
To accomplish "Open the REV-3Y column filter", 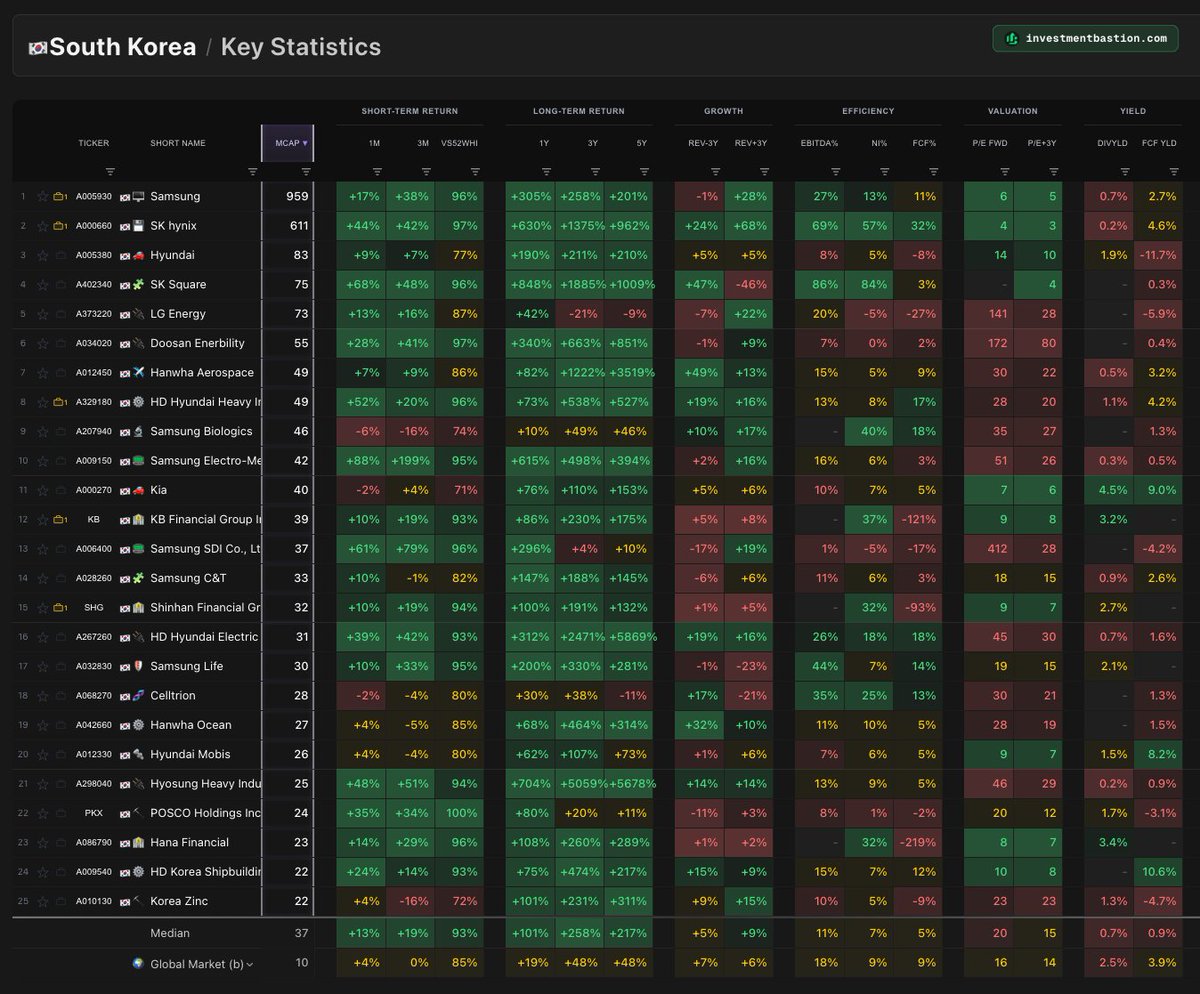I will click(x=714, y=171).
